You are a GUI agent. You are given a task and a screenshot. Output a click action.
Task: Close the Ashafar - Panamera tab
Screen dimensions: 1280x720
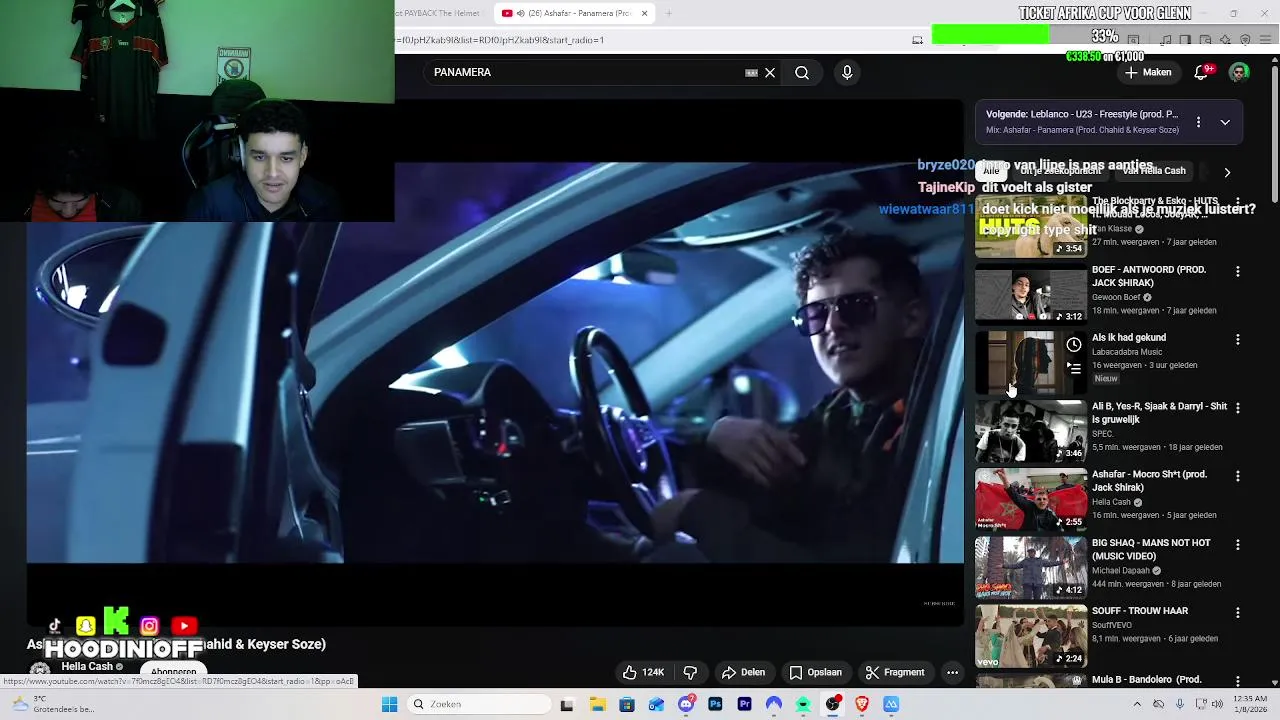pos(645,13)
